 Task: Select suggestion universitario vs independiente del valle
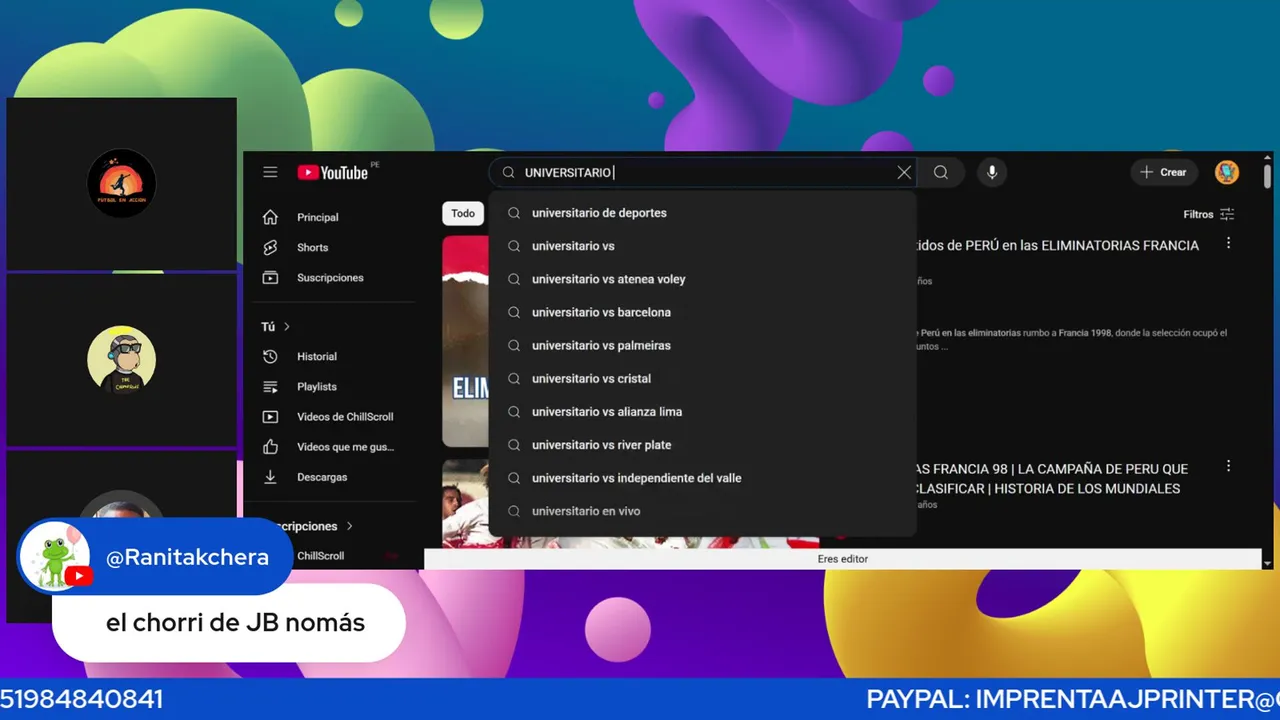pos(702,478)
